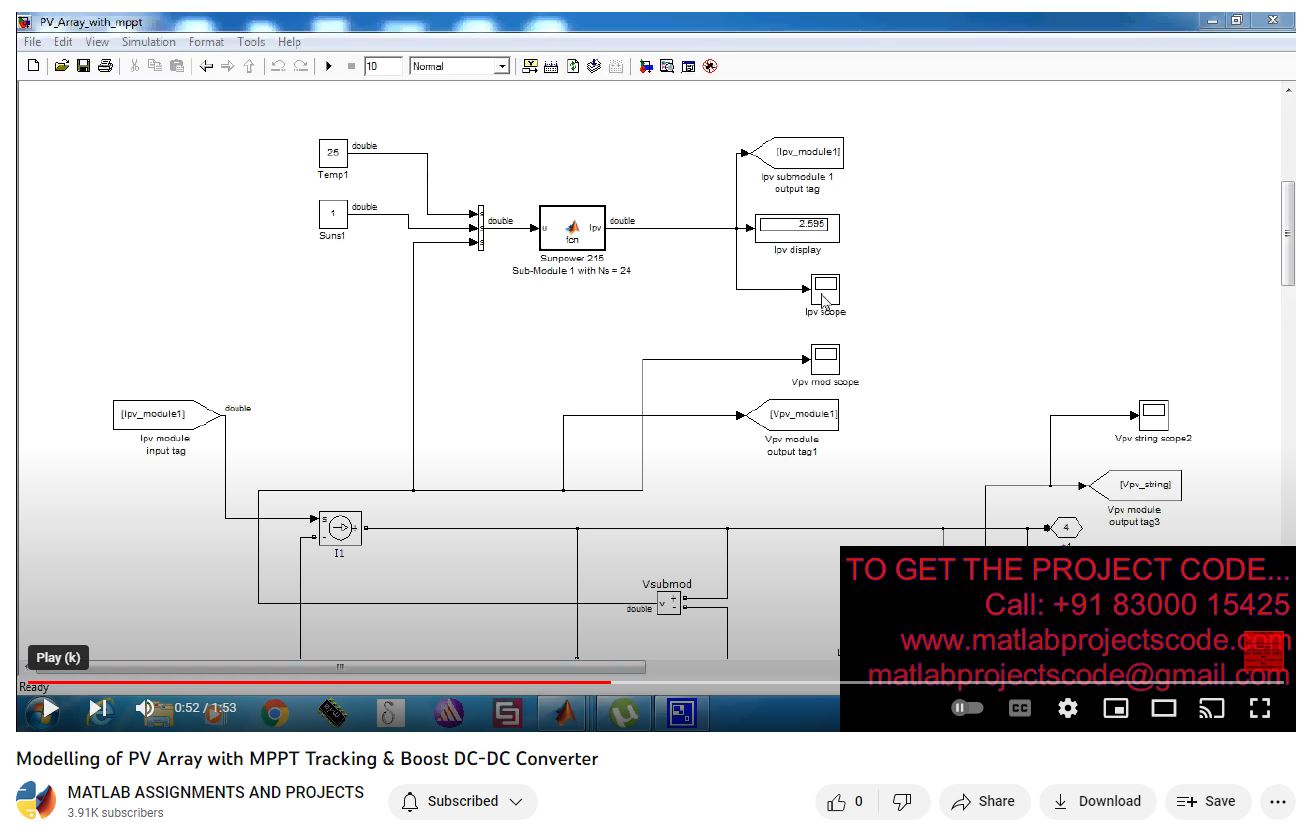The height and width of the screenshot is (834, 1310).
Task: Skip to the next video
Action: [98, 708]
